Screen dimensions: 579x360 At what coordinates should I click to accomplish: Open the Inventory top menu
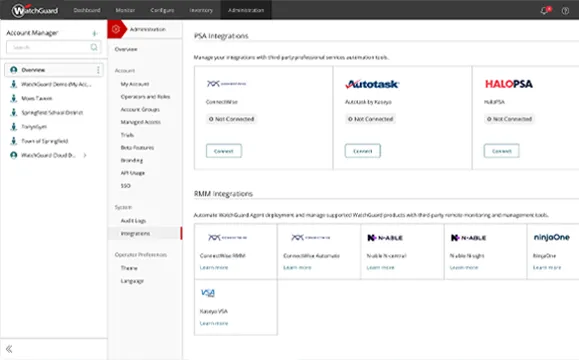201,10
